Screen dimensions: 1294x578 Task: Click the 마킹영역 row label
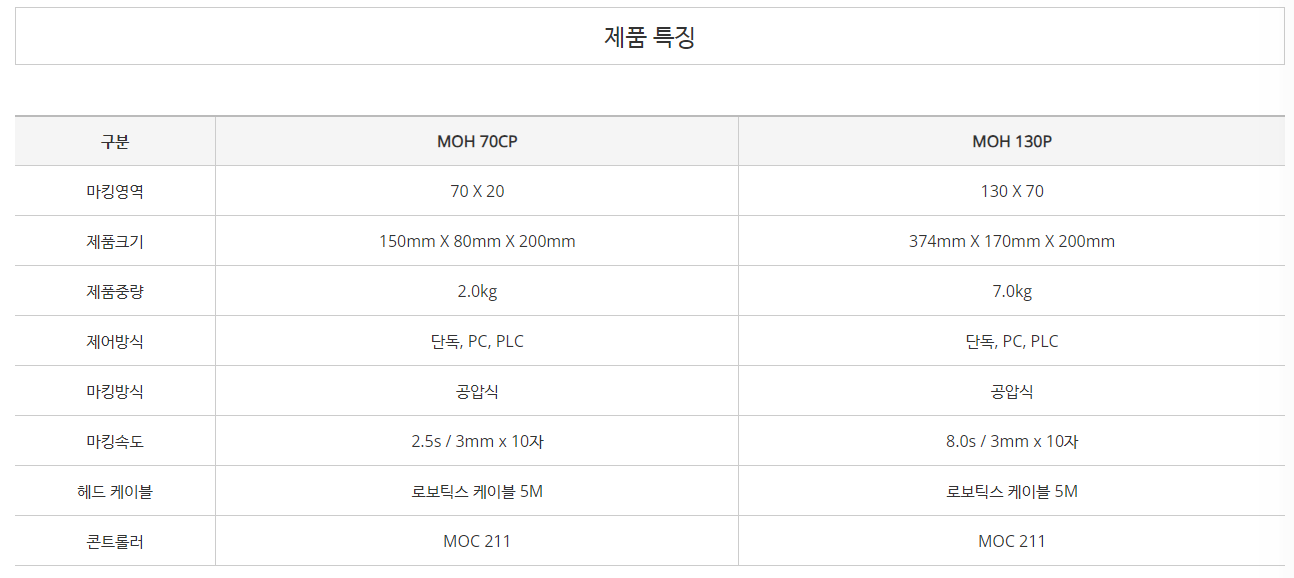pos(115,192)
